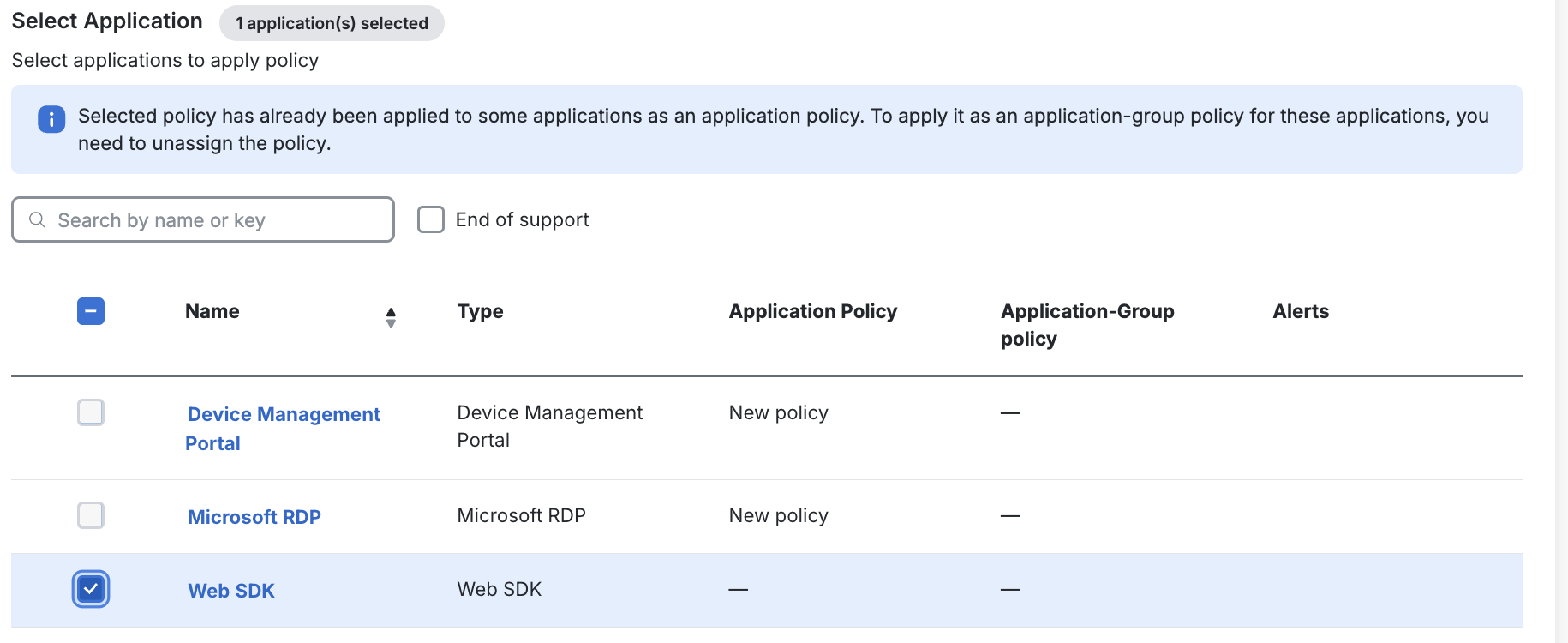
Task: Click New policy in the Device Management Portal row
Action: (x=779, y=412)
